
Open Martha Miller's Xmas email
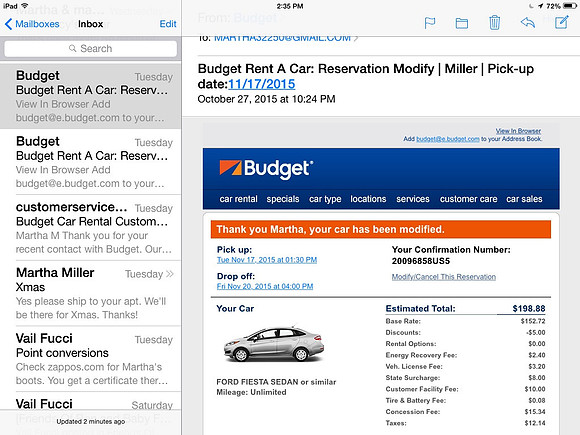tap(91, 293)
